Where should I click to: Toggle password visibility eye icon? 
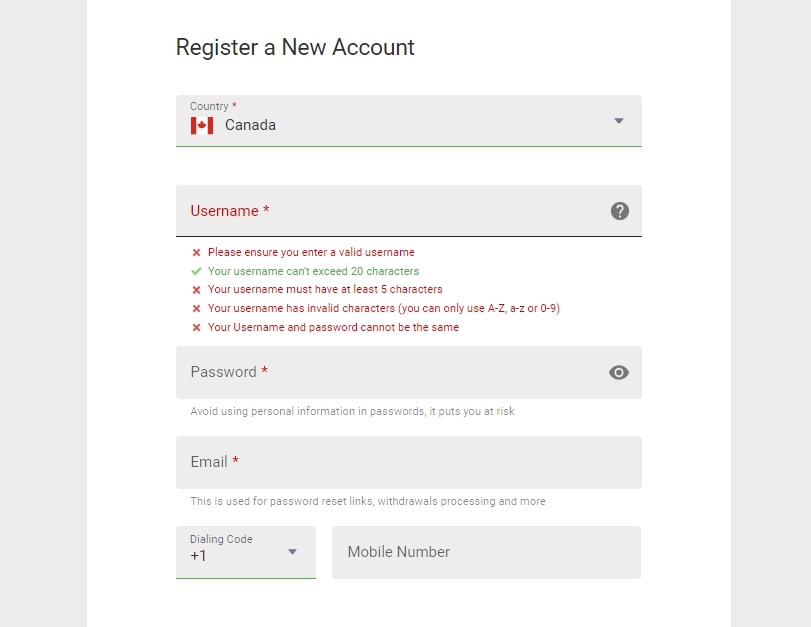[619, 372]
